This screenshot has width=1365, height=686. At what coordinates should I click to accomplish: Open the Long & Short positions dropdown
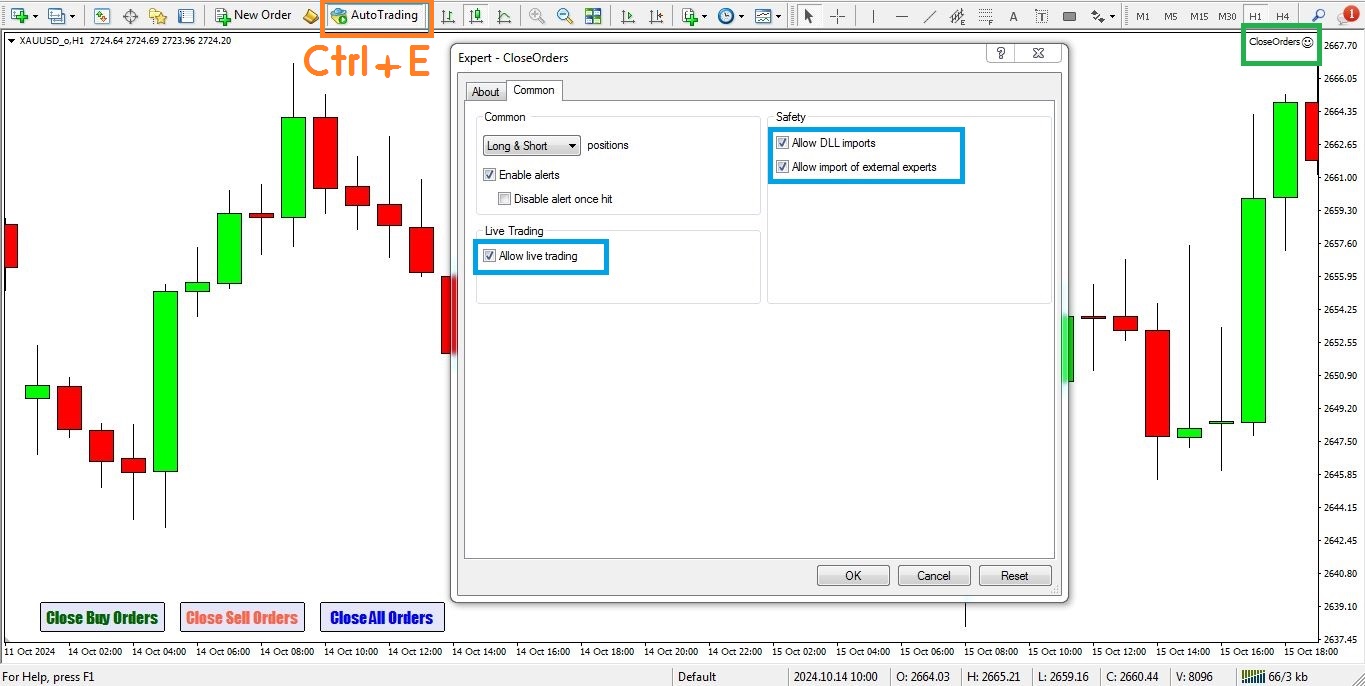click(x=531, y=146)
